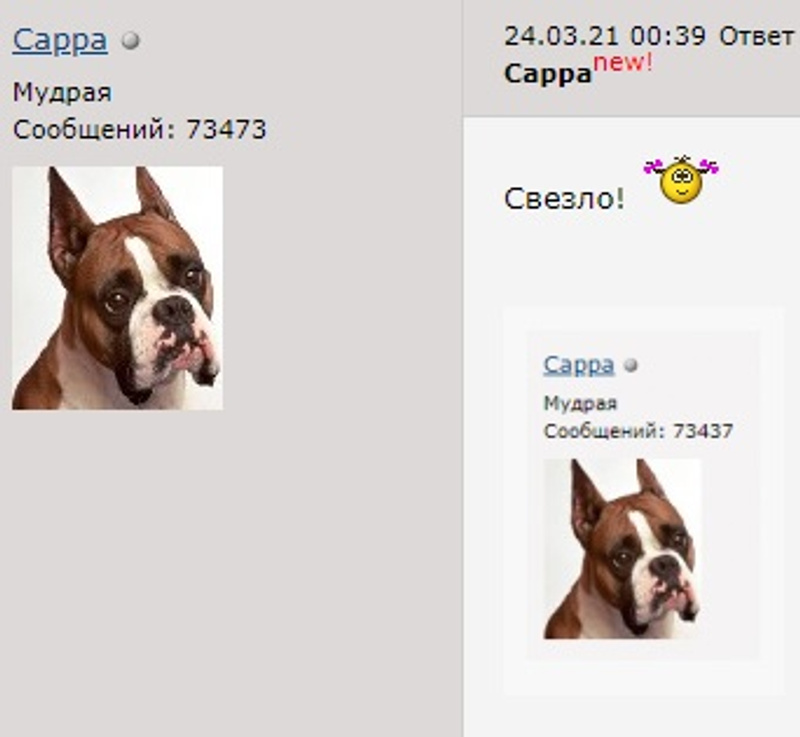
Task: Click the Сарра link inside attached screenshot
Action: [x=579, y=365]
